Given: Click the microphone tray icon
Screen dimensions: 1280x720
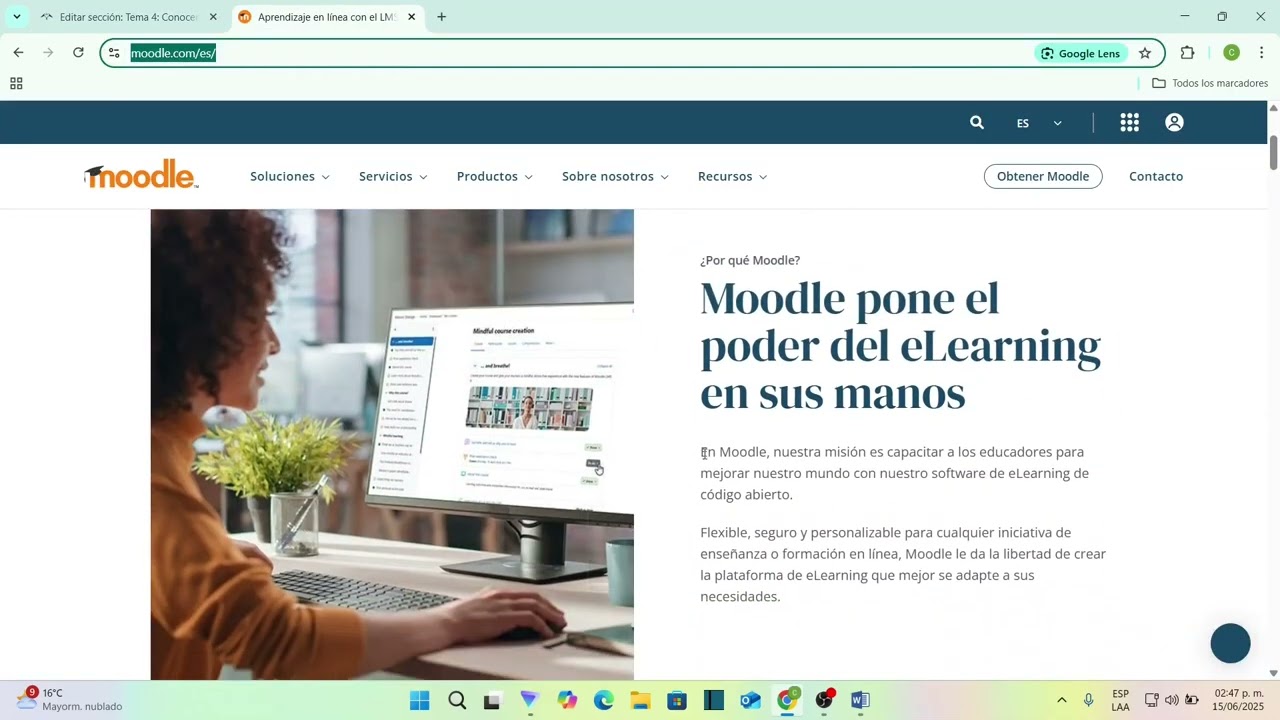Looking at the screenshot, I should (1089, 700).
